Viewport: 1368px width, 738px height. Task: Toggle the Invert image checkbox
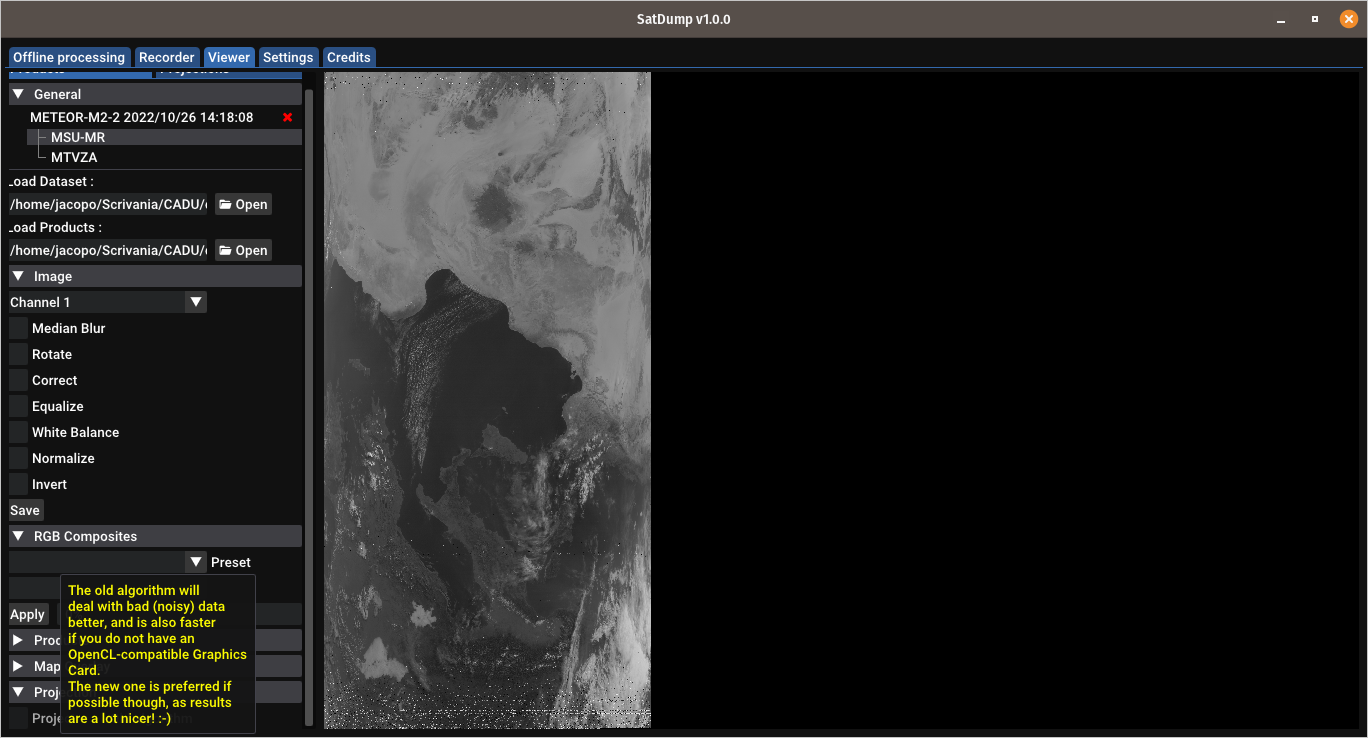pos(17,484)
